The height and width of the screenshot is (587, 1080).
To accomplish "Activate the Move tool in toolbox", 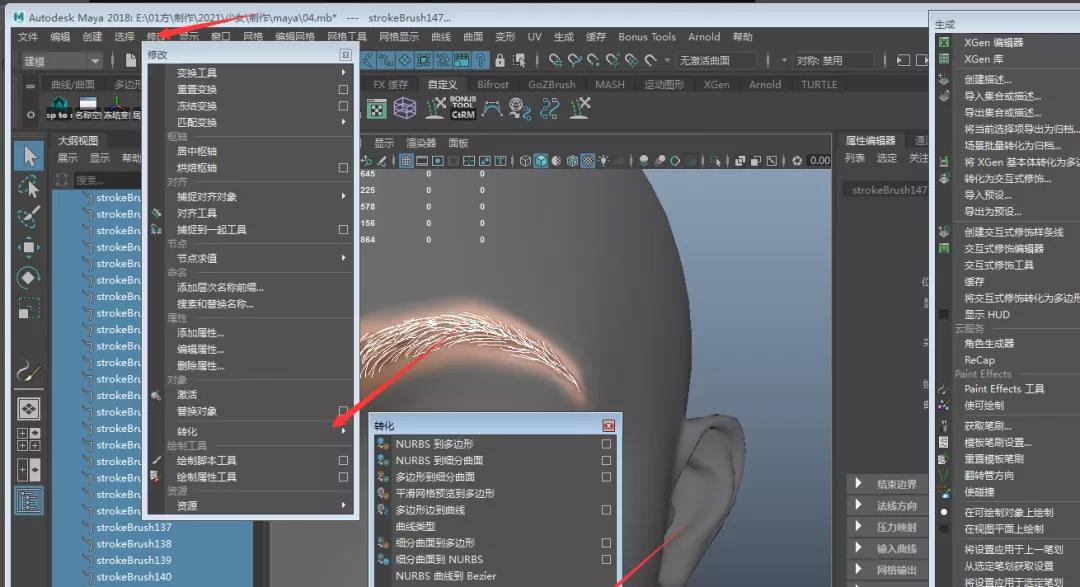I will (x=29, y=247).
